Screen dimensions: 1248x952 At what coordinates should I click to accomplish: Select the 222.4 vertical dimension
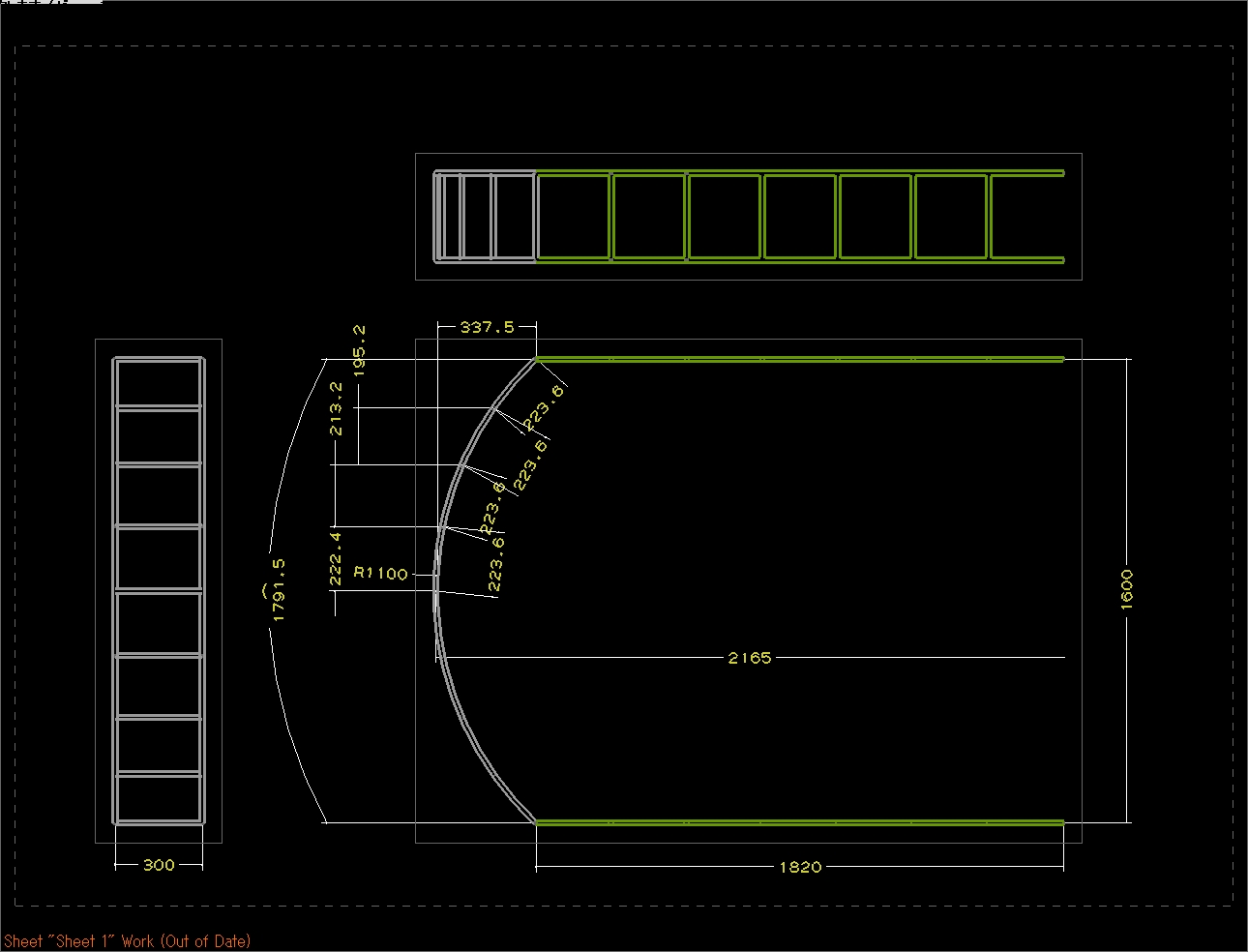click(336, 558)
